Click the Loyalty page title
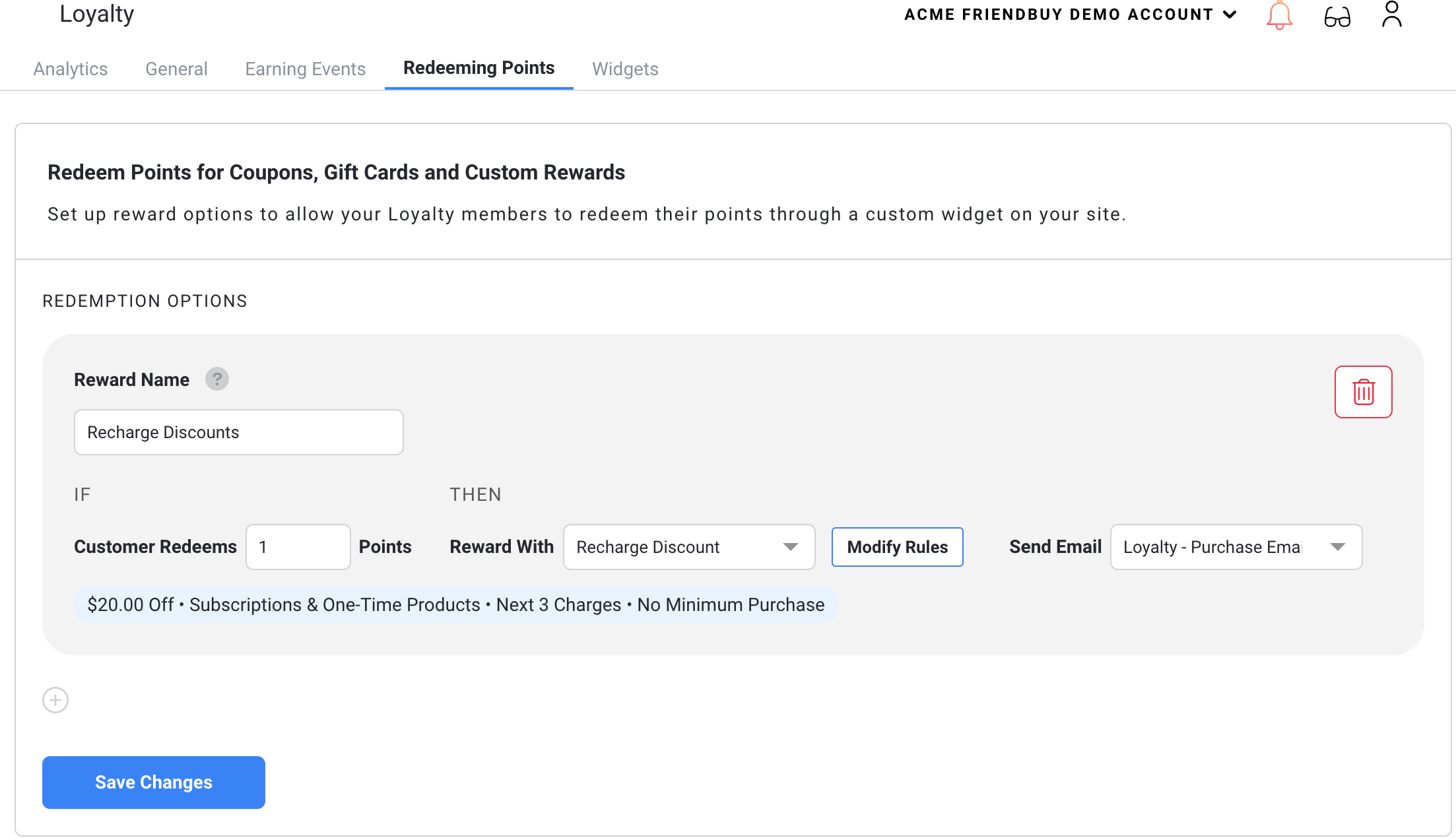Image resolution: width=1456 pixels, height=838 pixels. 96,14
